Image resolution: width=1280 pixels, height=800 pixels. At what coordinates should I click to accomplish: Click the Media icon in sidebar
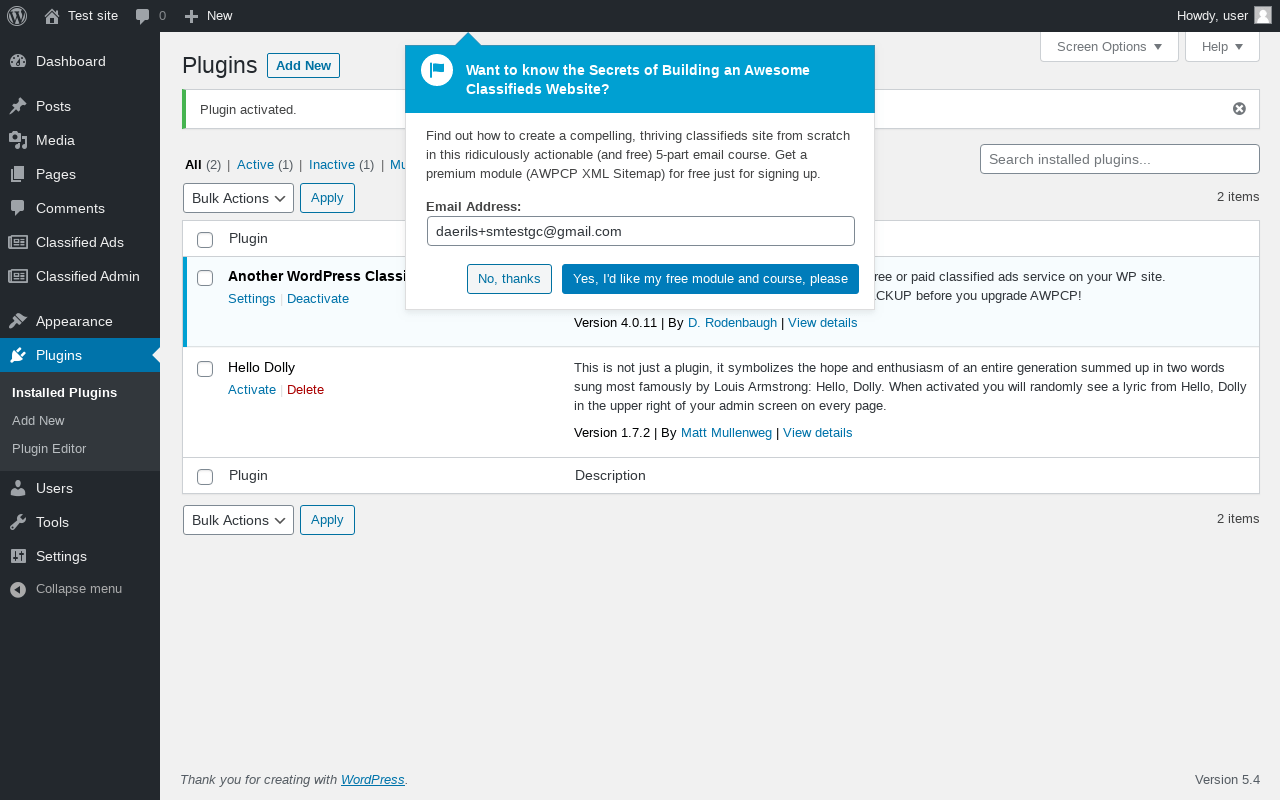[x=18, y=140]
